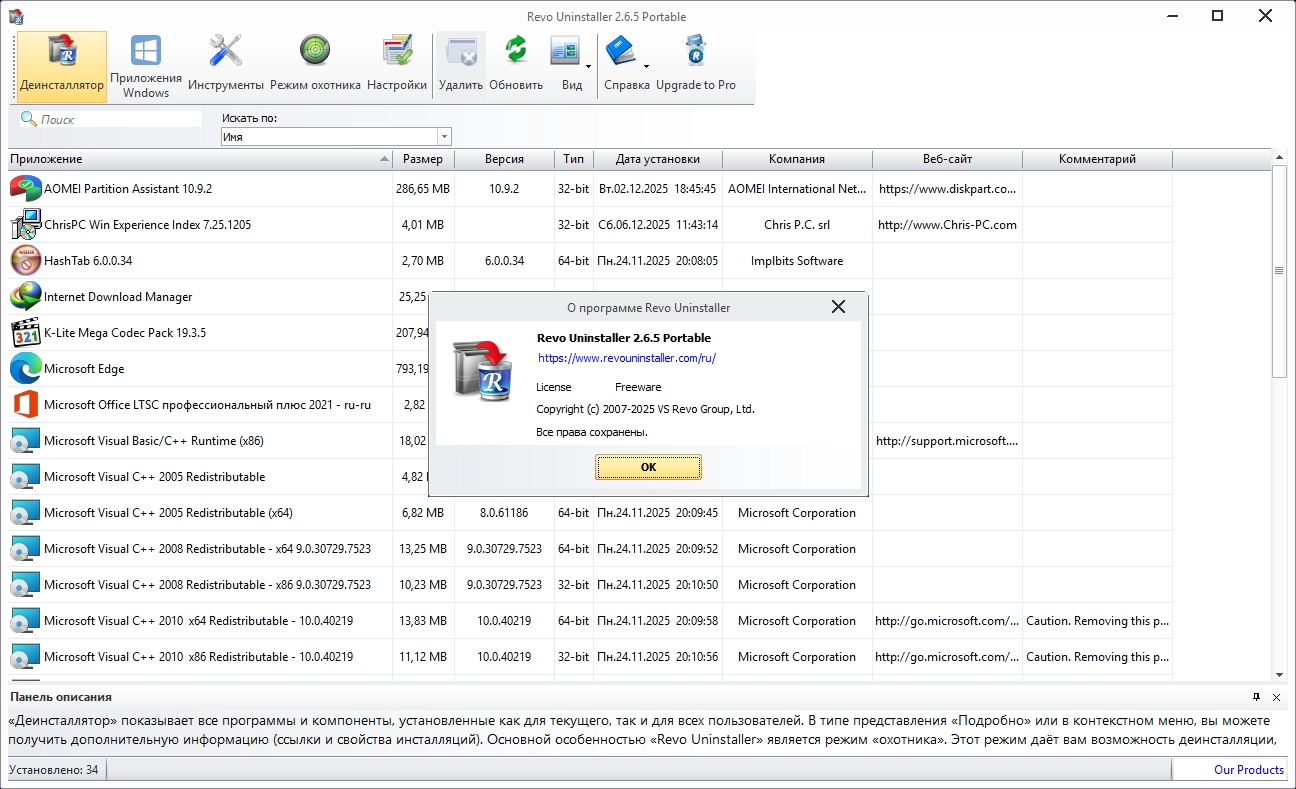Select the AOMEI Partition Assistant 10.9.2 name
The width and height of the screenshot is (1296, 789).
pos(128,188)
